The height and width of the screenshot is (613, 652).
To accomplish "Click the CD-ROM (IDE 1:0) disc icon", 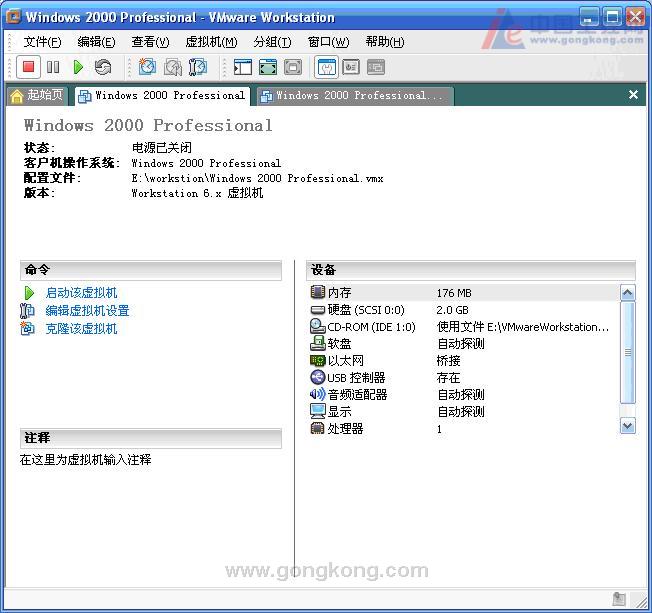I will pyautogui.click(x=318, y=326).
